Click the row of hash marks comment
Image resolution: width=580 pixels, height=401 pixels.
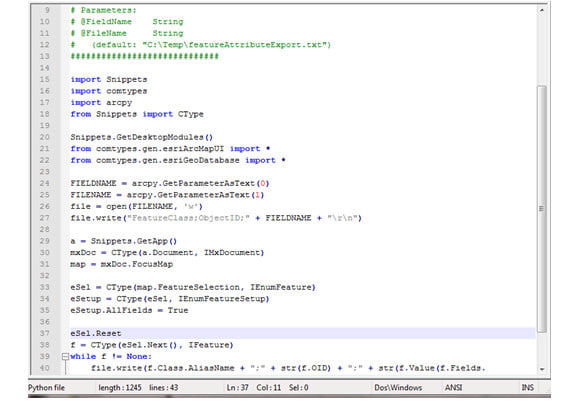pyautogui.click(x=145, y=57)
